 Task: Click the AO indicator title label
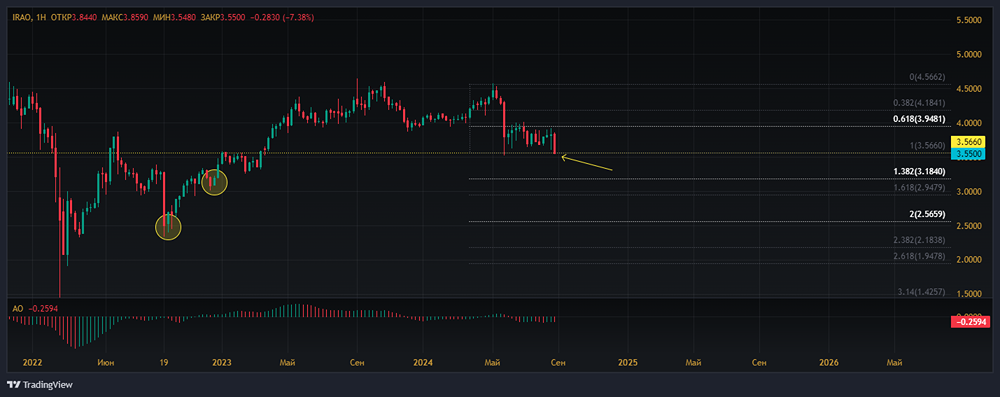pos(17,308)
